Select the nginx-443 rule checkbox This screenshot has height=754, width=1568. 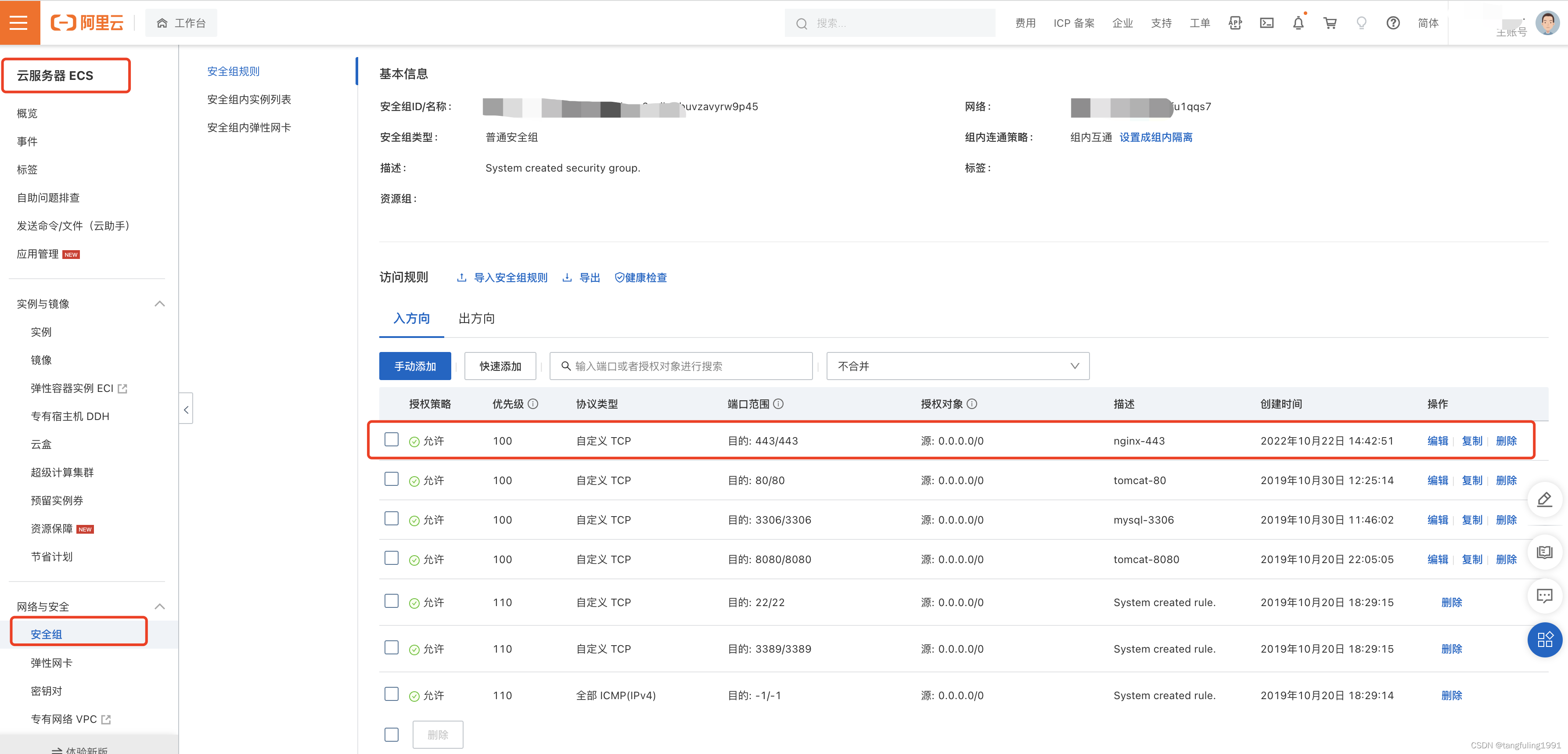(392, 440)
